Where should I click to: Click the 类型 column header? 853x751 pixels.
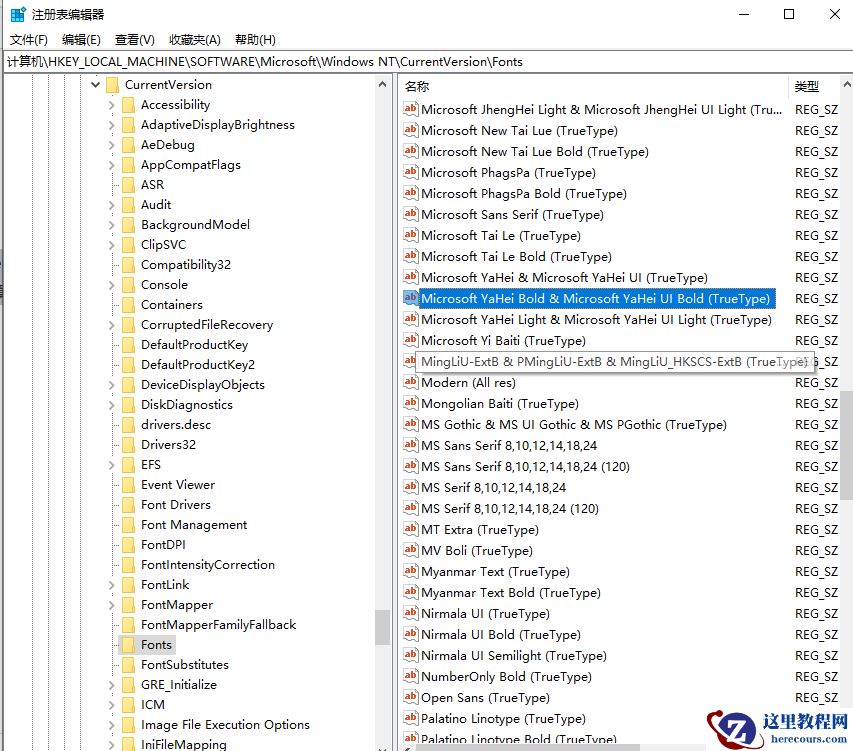(807, 86)
